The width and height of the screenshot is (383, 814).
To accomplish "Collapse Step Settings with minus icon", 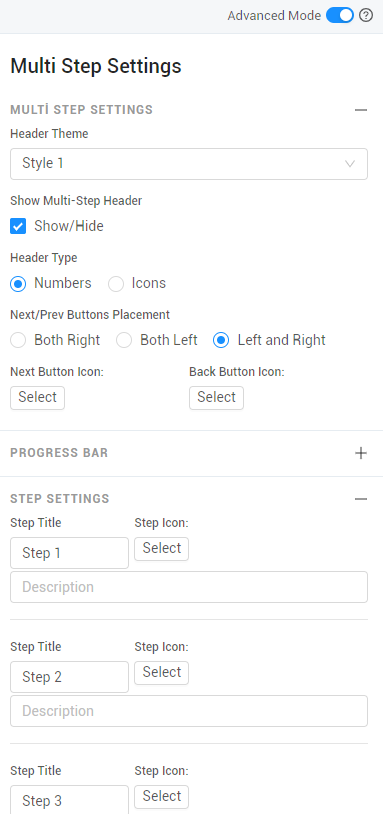I will 361,499.
